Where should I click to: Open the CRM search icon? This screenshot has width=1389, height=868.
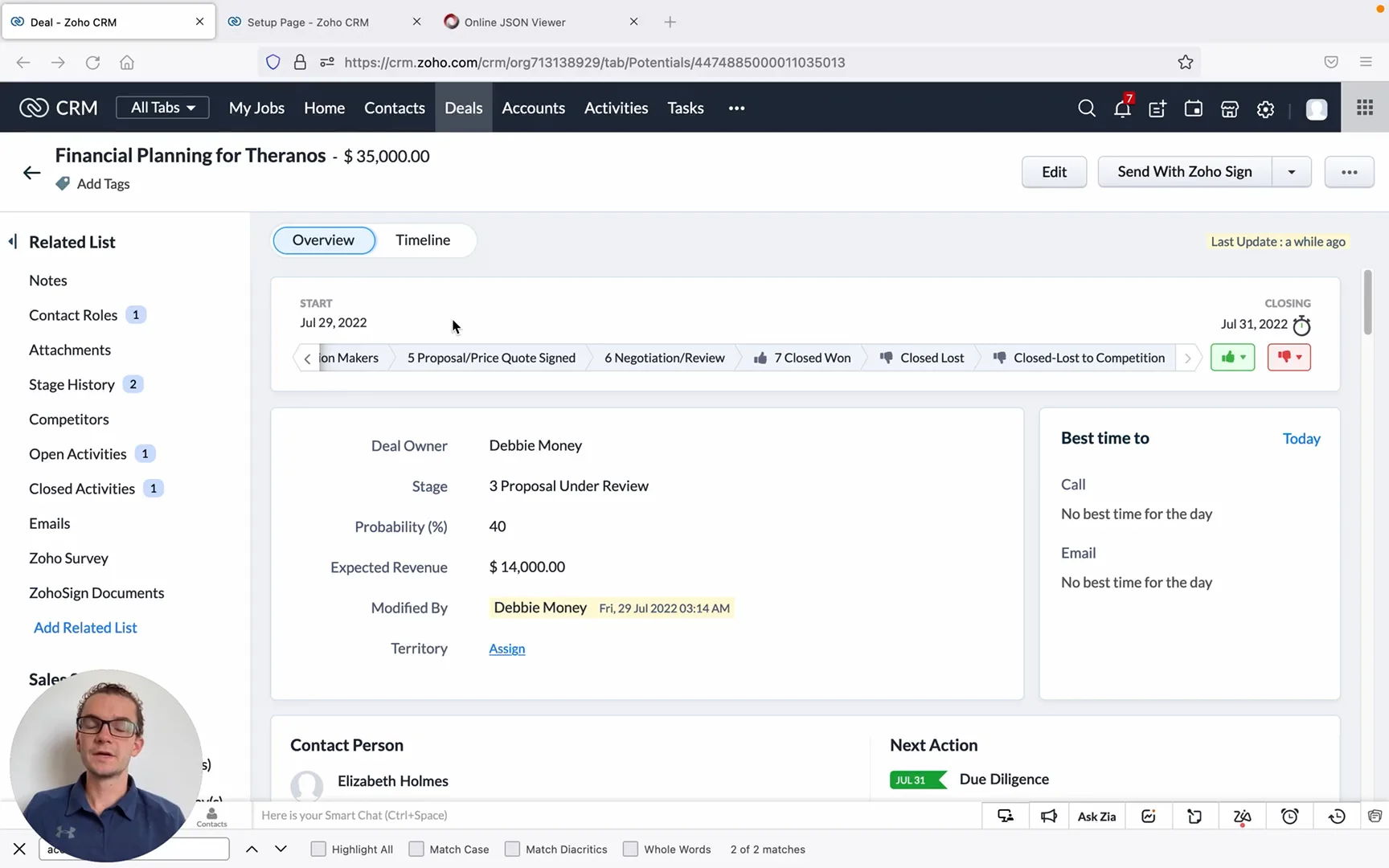pos(1086,108)
